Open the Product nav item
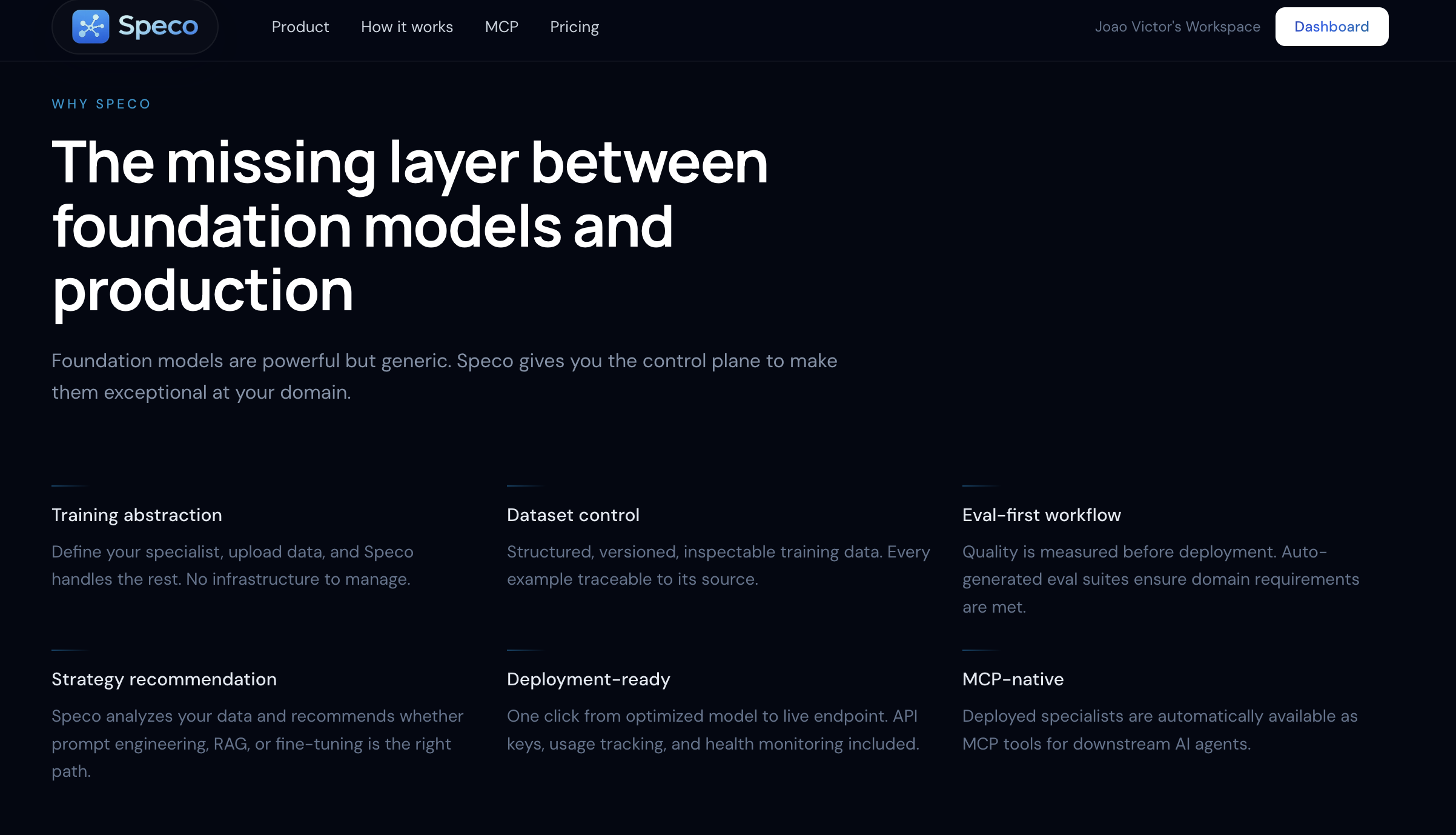The height and width of the screenshot is (835, 1456). click(x=300, y=27)
